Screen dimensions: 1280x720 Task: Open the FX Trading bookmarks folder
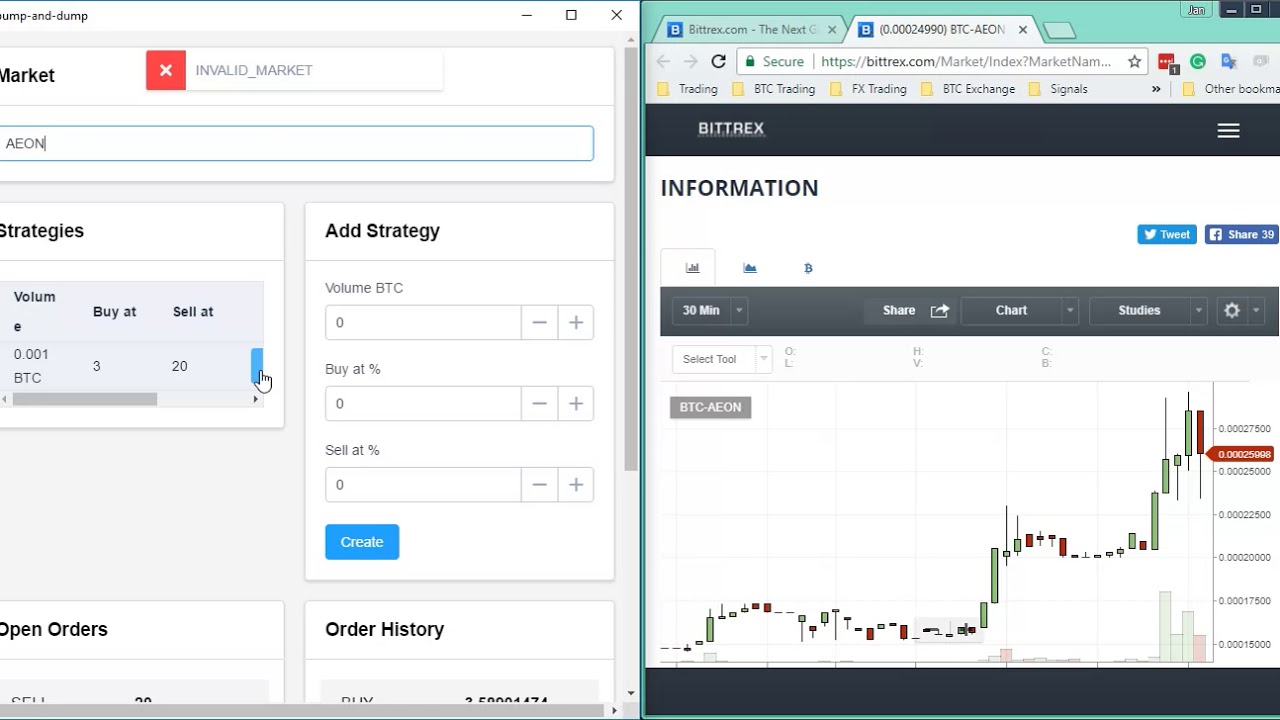click(x=868, y=89)
